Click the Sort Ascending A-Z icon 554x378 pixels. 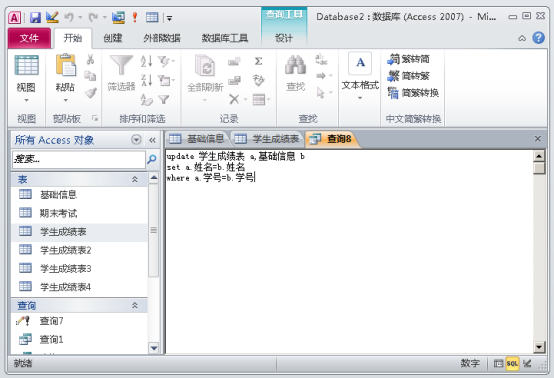tap(146, 61)
